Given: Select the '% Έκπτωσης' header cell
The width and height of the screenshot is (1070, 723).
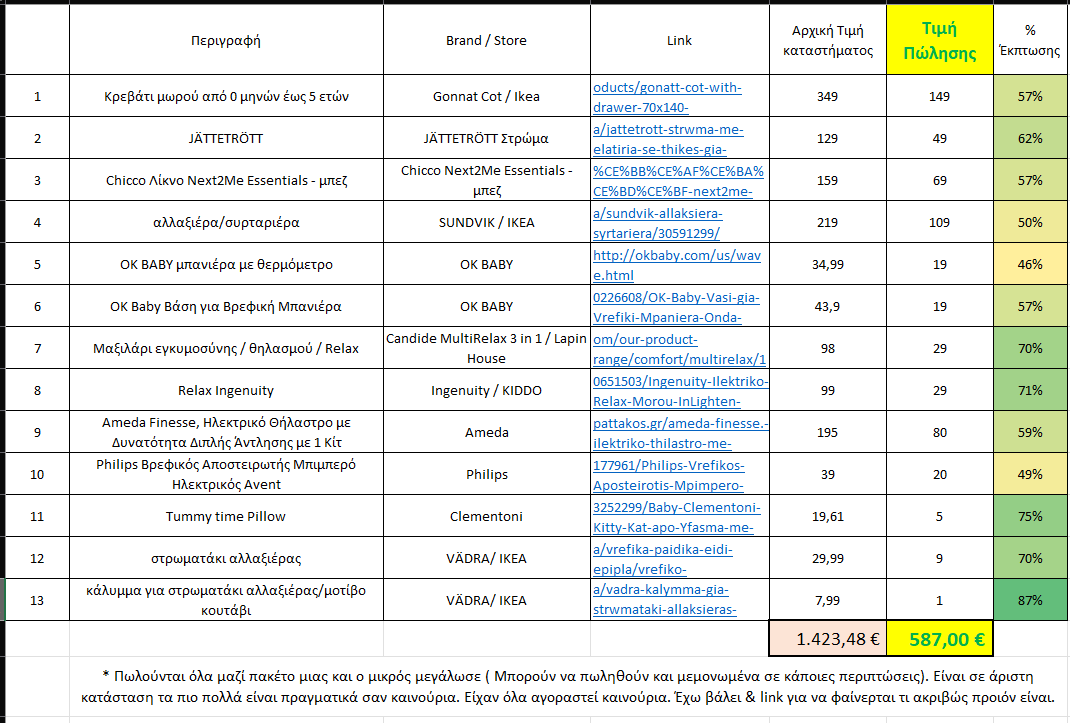Looking at the screenshot, I should (1030, 40).
